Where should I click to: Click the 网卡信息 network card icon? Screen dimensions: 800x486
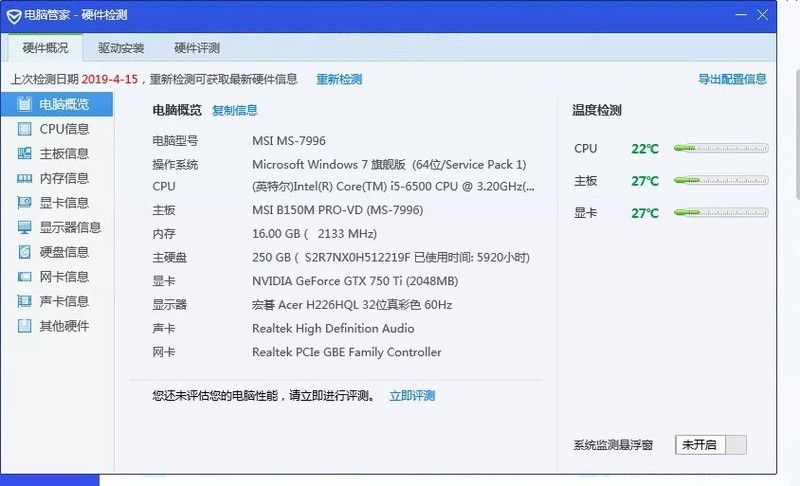point(24,276)
